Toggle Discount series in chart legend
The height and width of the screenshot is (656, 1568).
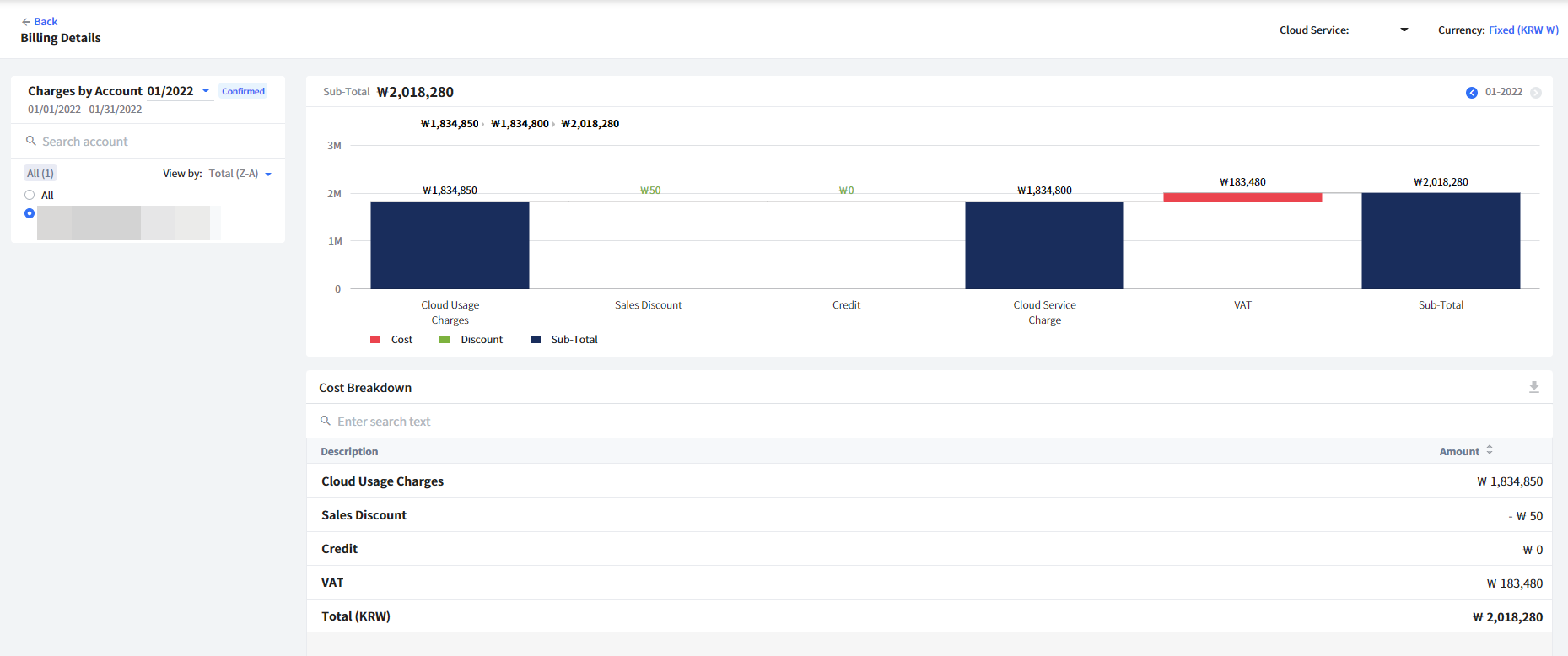tap(471, 340)
